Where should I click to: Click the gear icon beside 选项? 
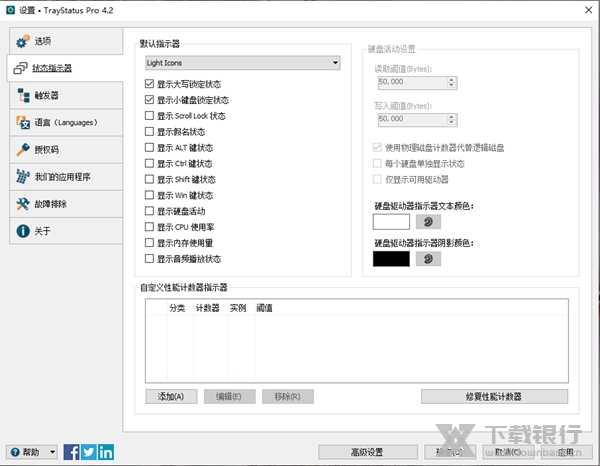click(23, 41)
